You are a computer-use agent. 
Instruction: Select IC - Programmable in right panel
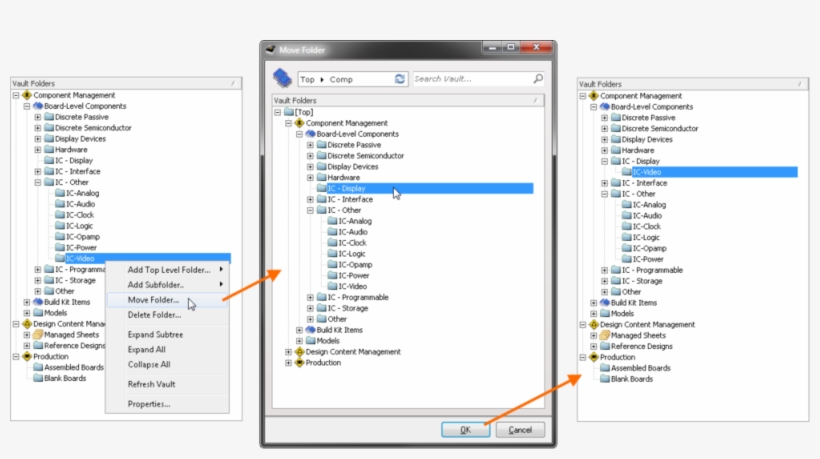[x=652, y=270]
